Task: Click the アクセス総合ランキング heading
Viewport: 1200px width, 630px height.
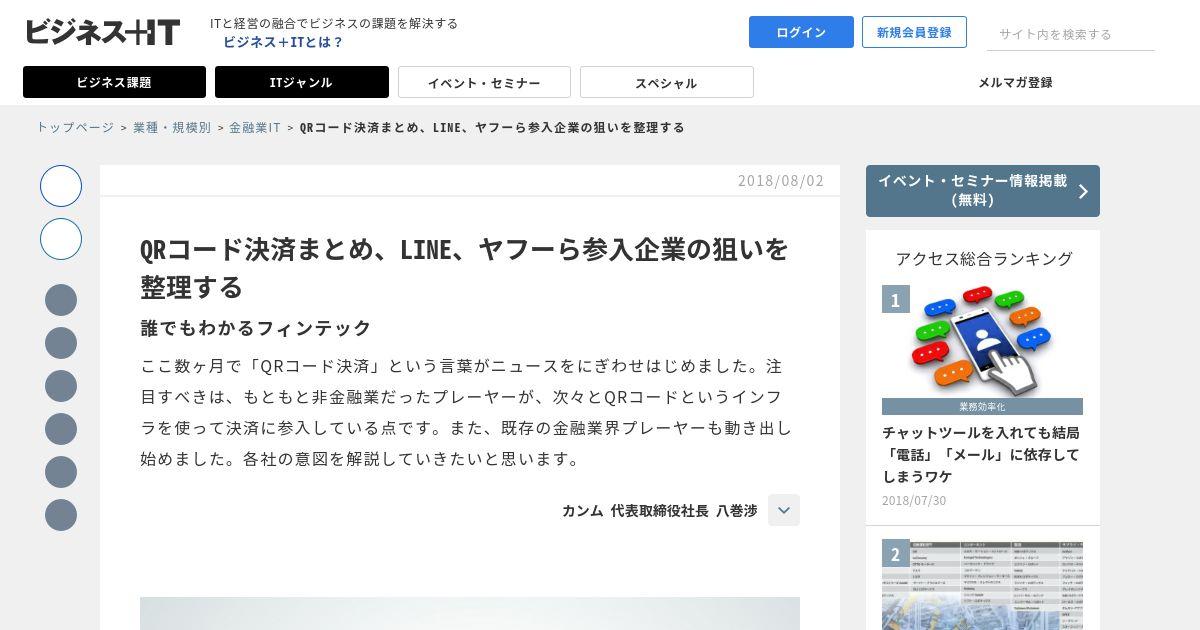Action: click(984, 258)
